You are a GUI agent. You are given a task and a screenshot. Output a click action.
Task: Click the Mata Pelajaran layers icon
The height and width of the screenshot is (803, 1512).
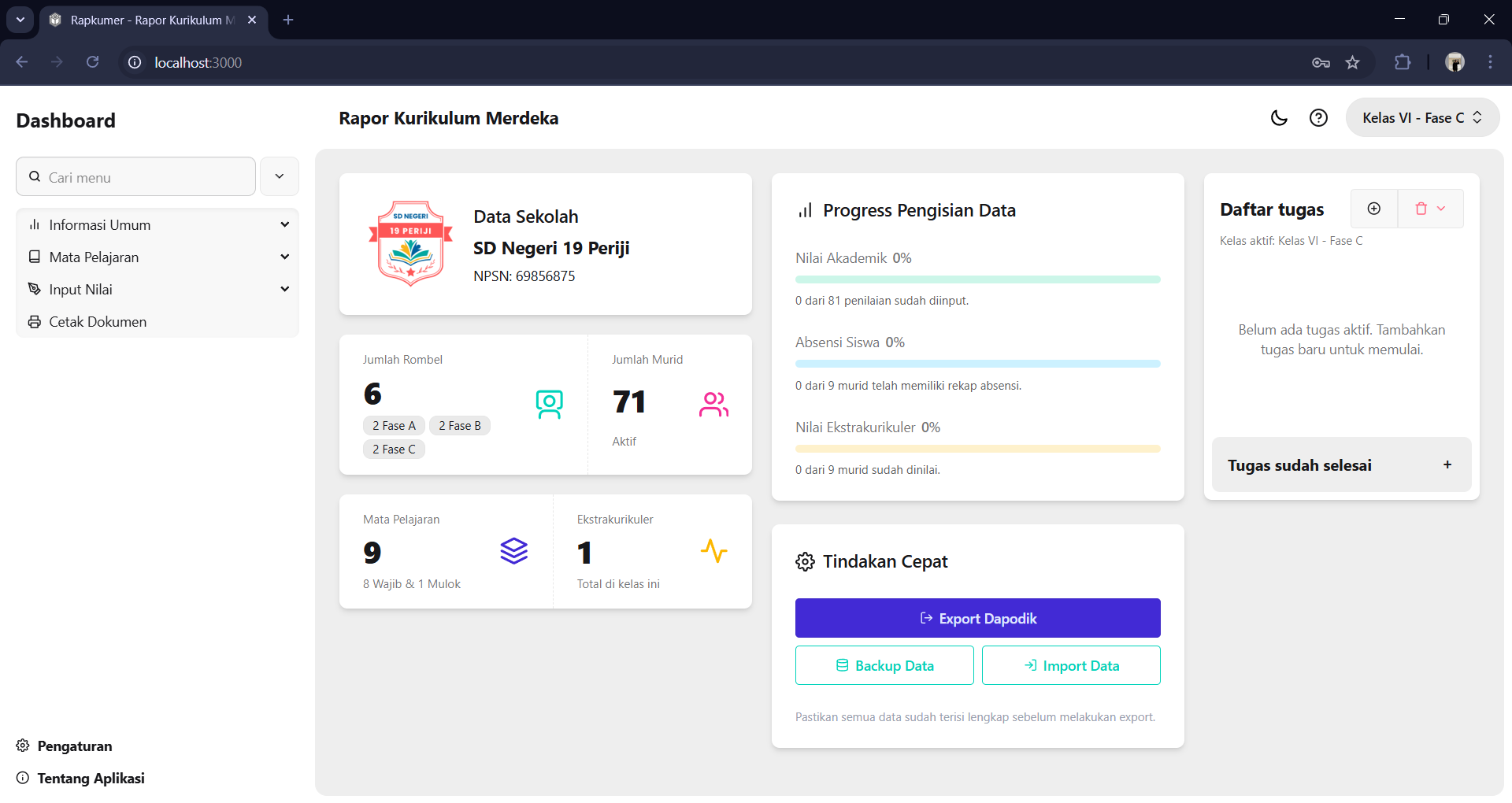(513, 551)
